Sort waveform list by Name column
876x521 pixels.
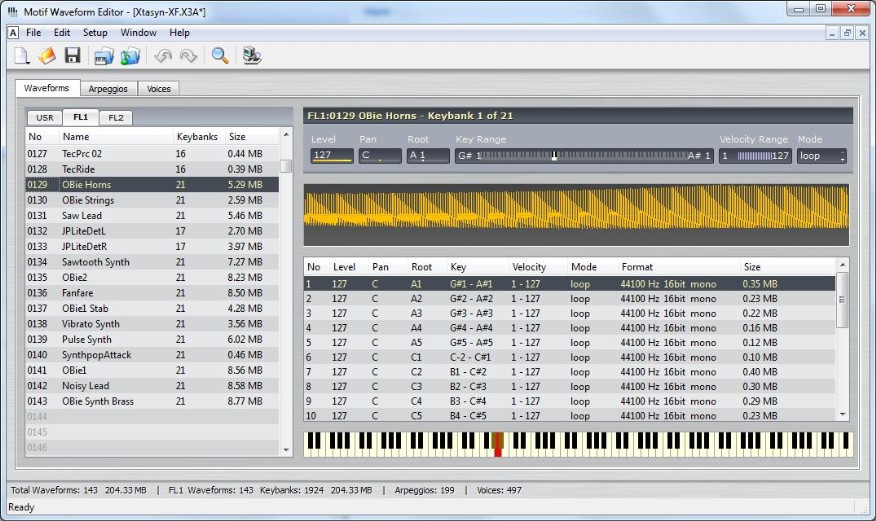(115, 137)
